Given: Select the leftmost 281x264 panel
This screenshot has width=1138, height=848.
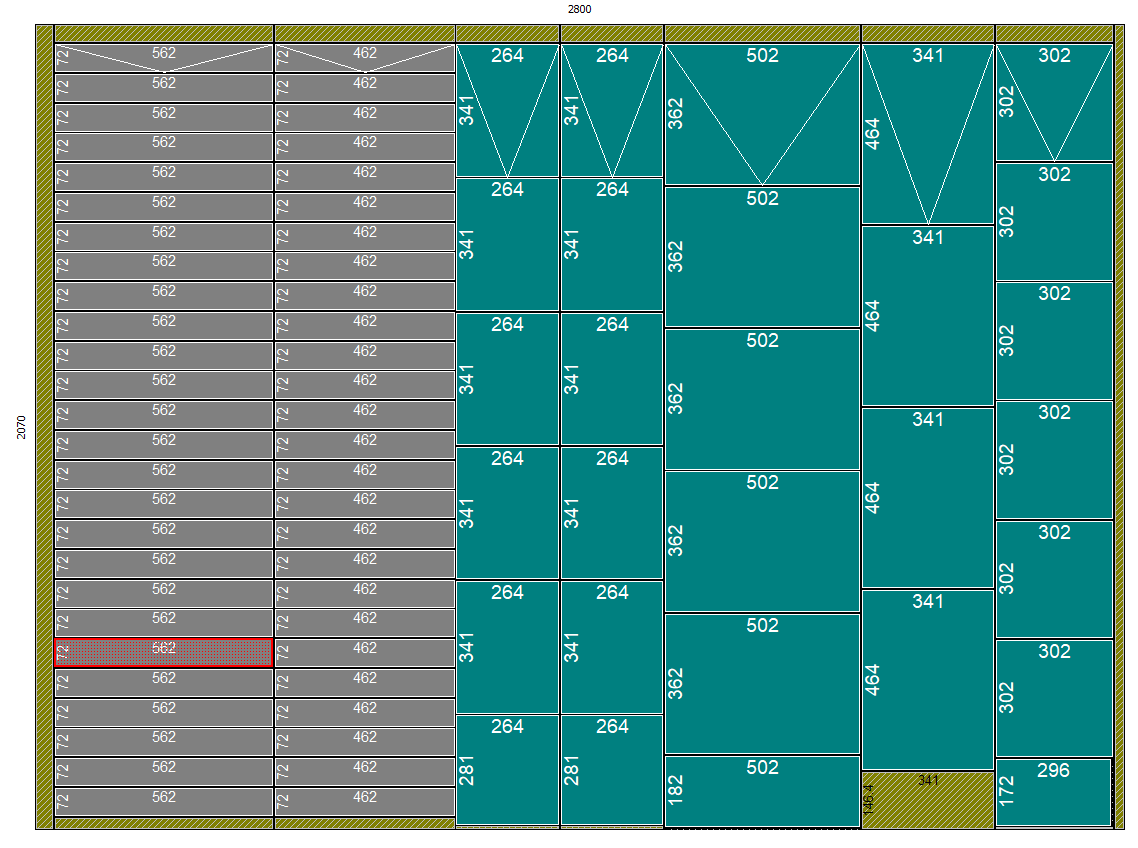Looking at the screenshot, I should click(x=507, y=769).
